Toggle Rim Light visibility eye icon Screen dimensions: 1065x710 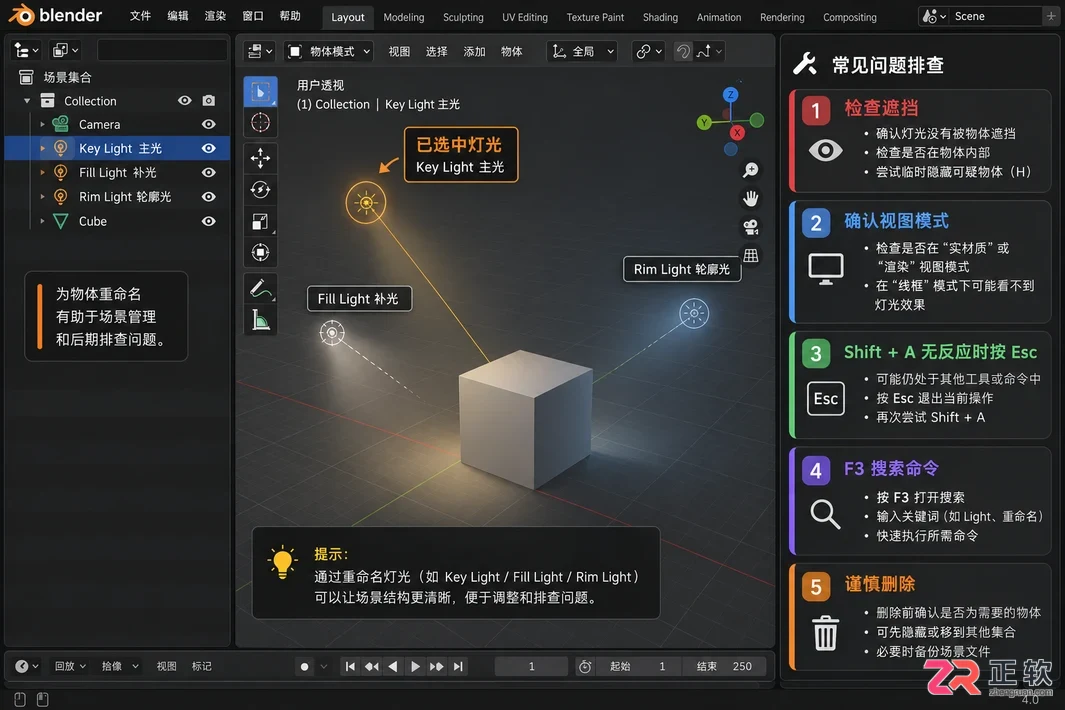point(209,197)
